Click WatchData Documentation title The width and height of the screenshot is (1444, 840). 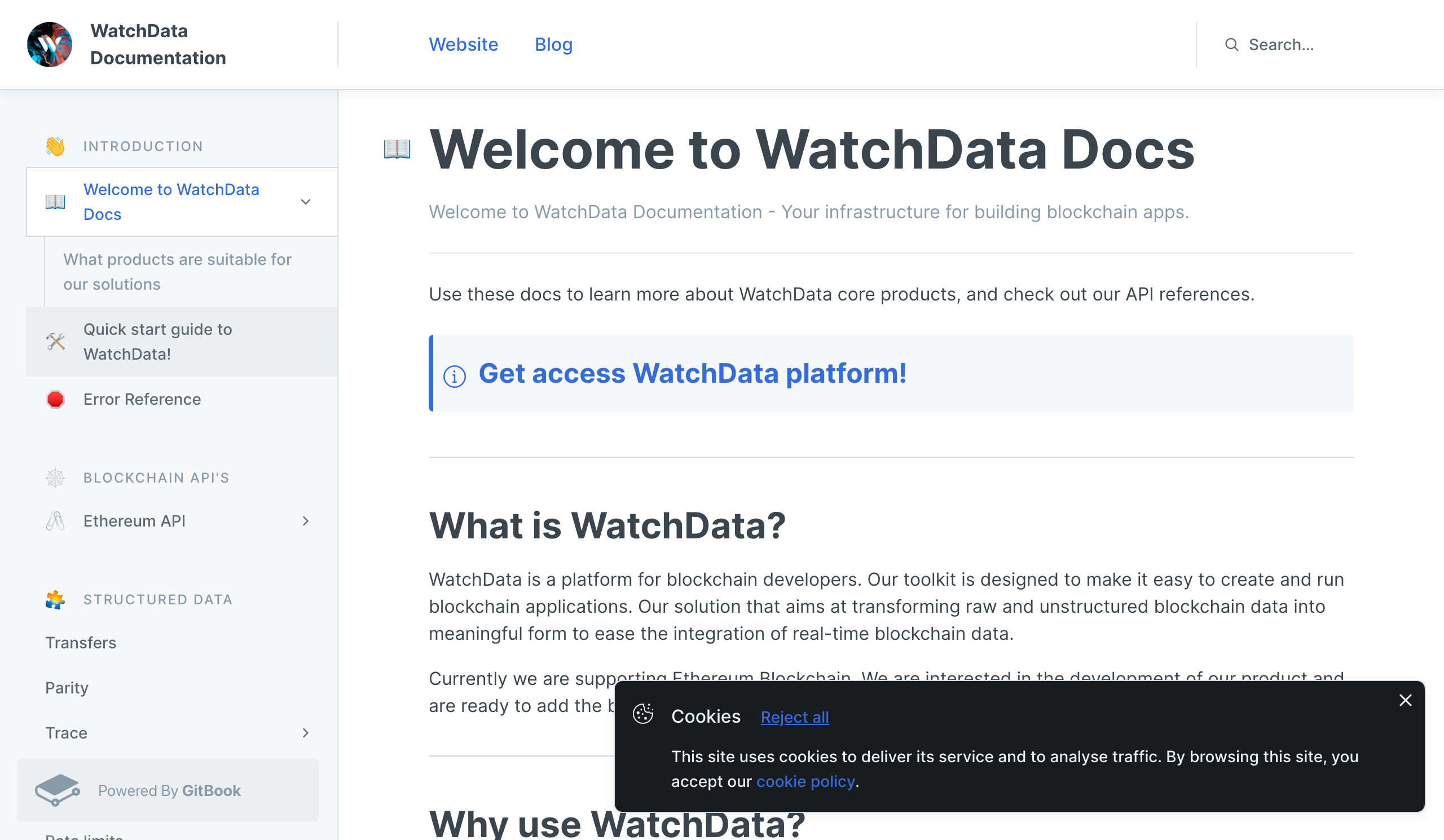tap(158, 45)
